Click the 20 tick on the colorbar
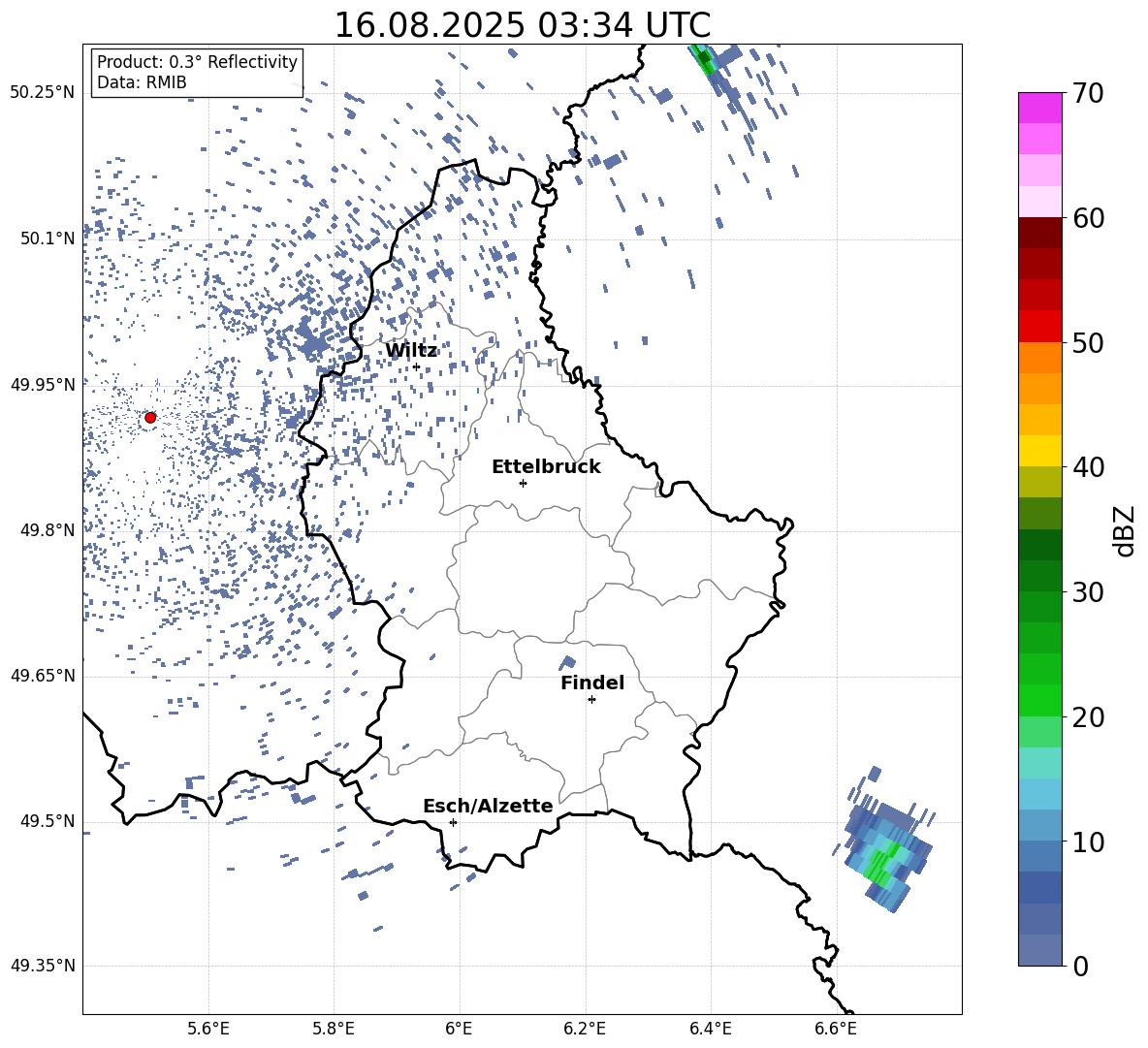The height and width of the screenshot is (1048, 1148). click(x=1088, y=716)
